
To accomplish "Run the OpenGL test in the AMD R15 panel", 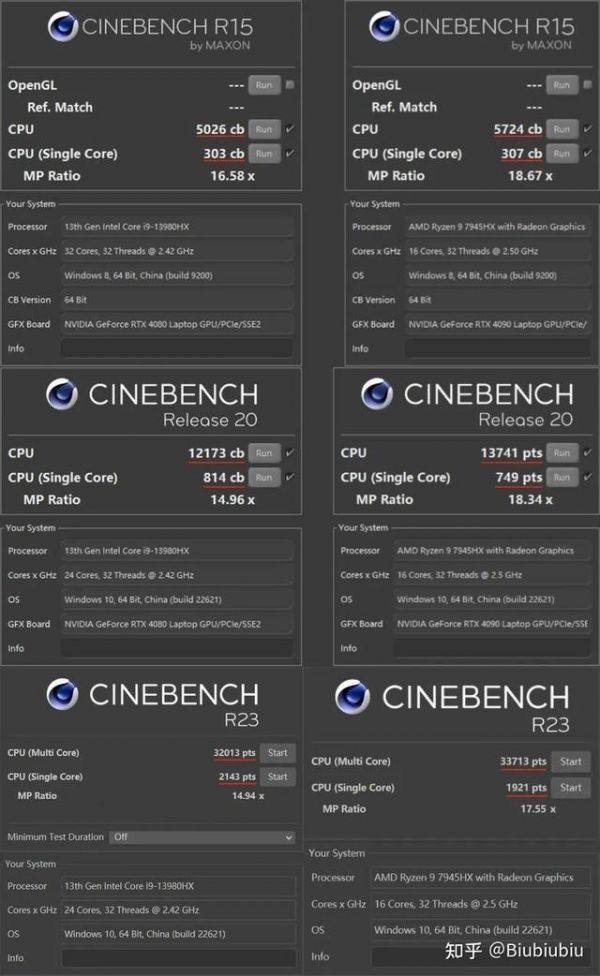I will coord(562,85).
